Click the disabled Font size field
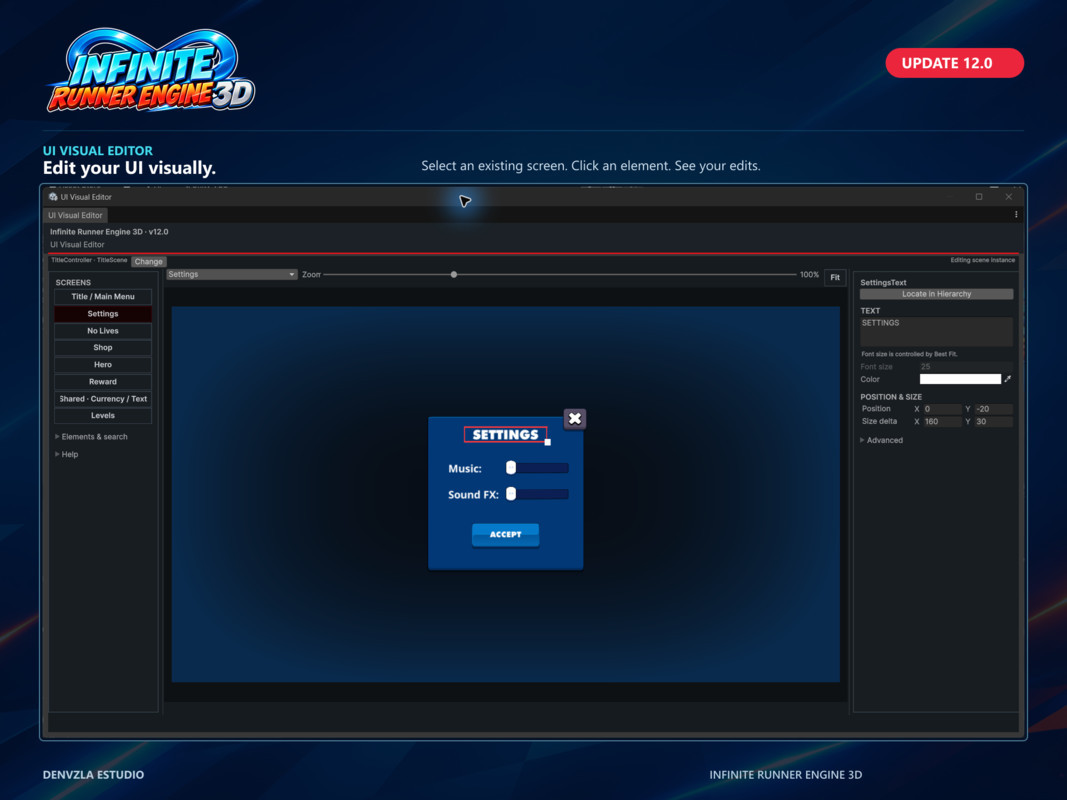 (966, 367)
